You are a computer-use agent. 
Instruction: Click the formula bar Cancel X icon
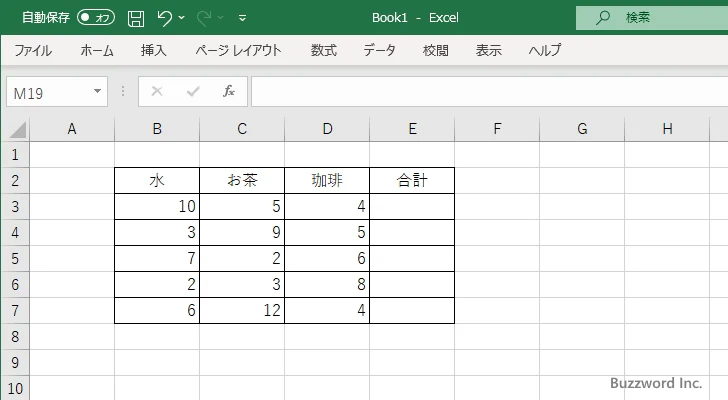[157, 91]
